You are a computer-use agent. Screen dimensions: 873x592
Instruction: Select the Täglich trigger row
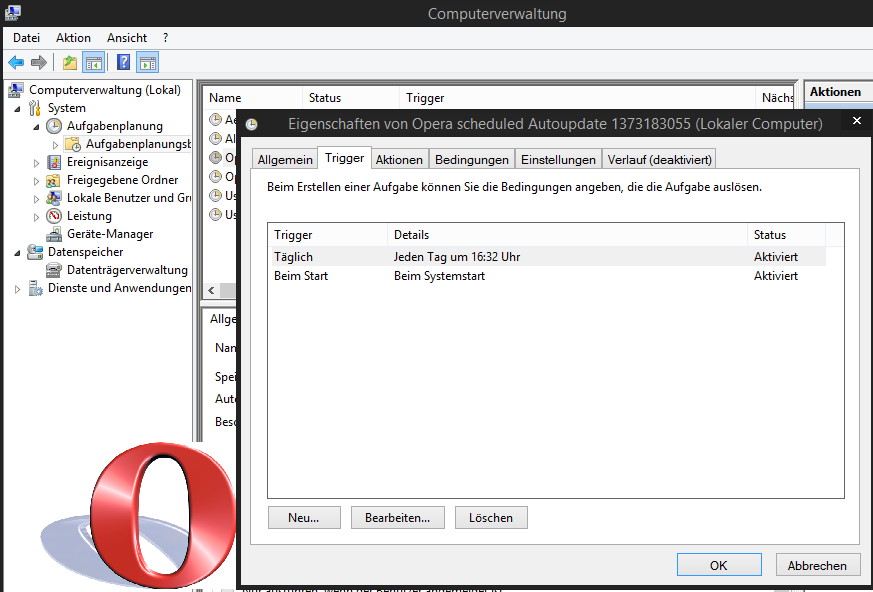pyautogui.click(x=547, y=257)
